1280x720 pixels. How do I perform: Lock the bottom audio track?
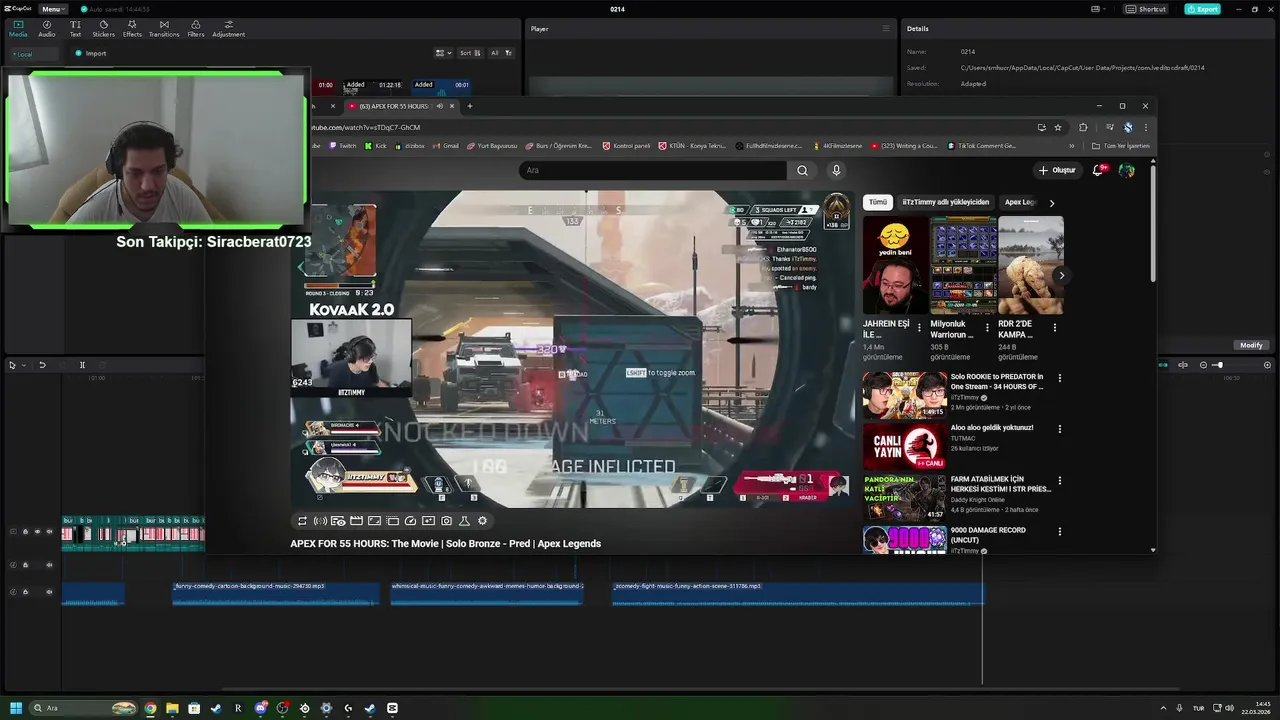click(25, 592)
